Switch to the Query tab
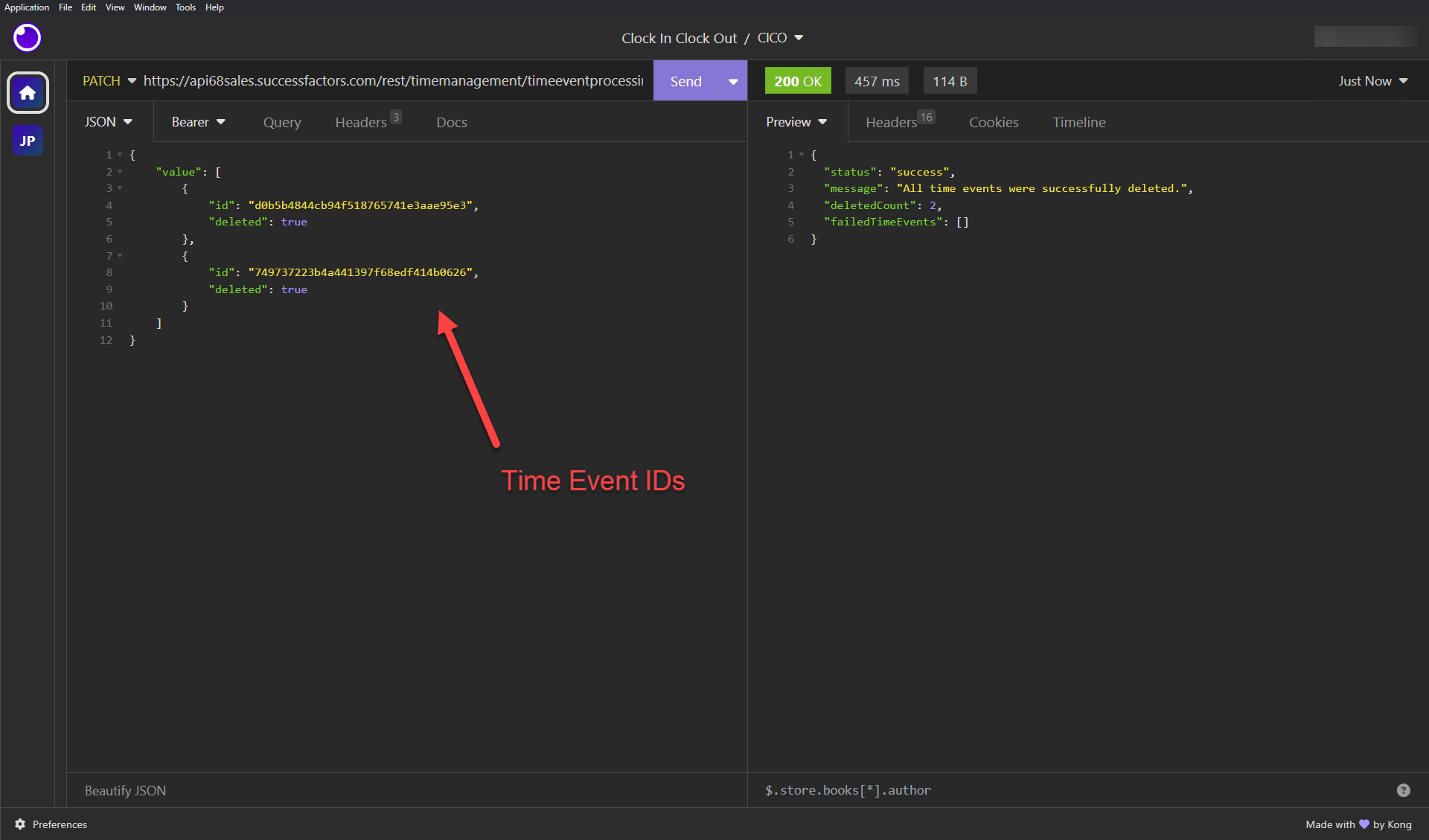1429x840 pixels. click(x=282, y=122)
